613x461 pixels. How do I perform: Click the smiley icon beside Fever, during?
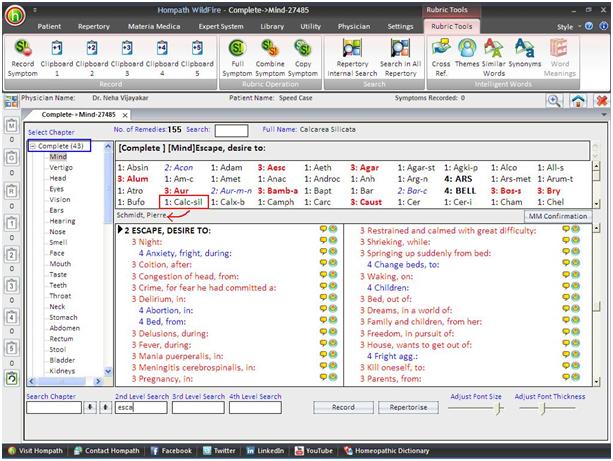pyautogui.click(x=333, y=343)
